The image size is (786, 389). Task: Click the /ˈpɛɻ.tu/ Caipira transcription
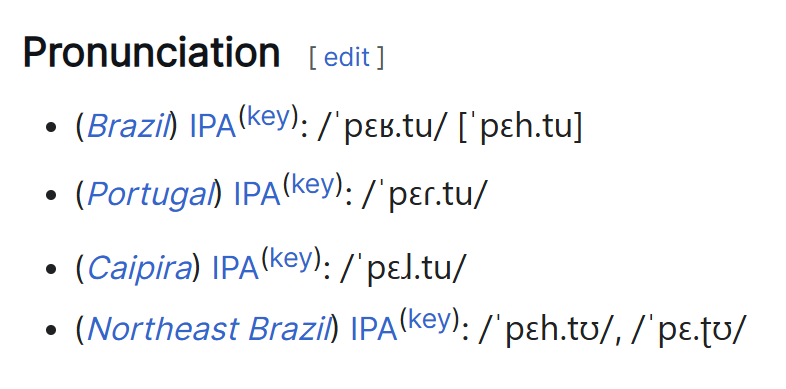click(403, 270)
